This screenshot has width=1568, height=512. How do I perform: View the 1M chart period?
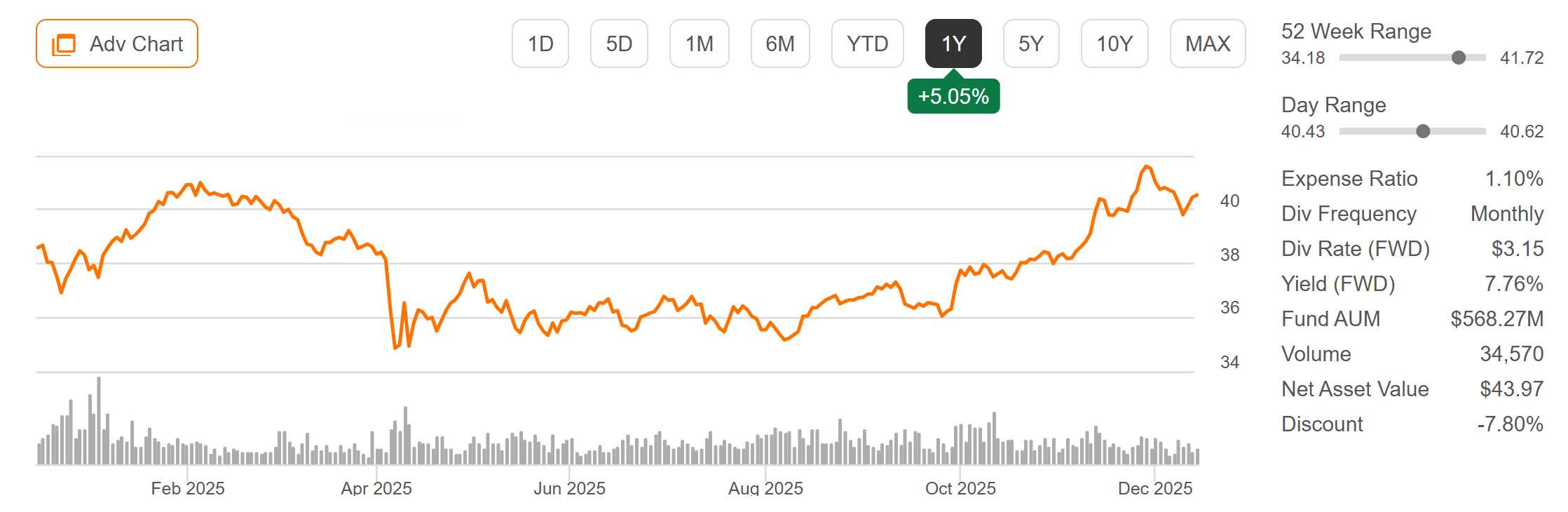pos(699,43)
